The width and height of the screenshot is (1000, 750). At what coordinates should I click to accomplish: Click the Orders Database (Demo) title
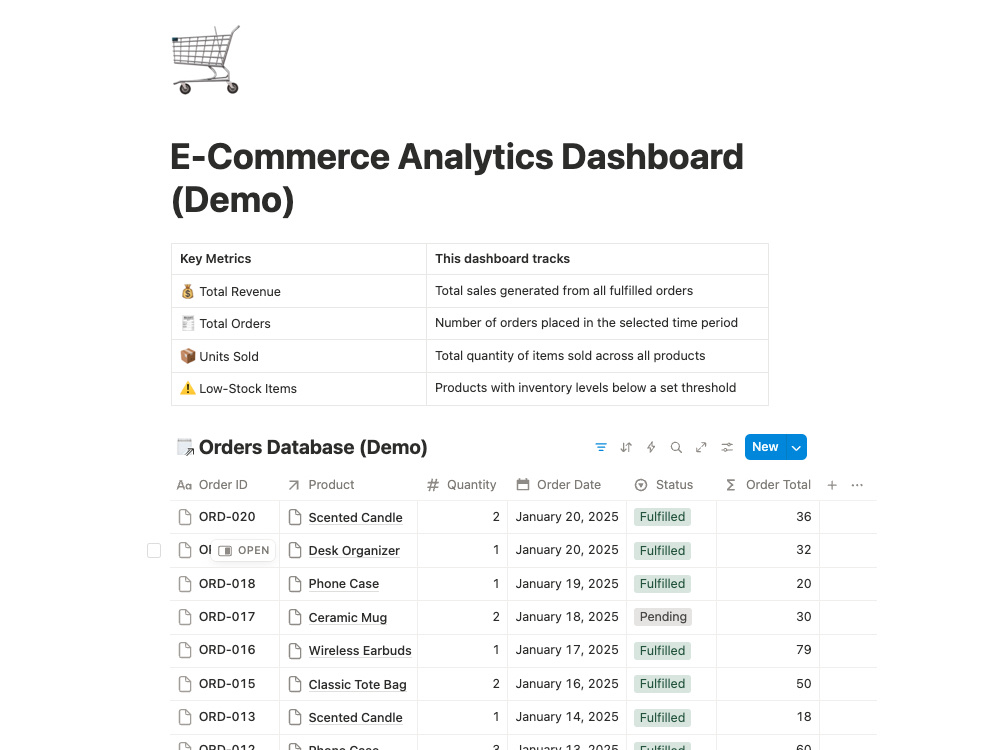(x=313, y=447)
